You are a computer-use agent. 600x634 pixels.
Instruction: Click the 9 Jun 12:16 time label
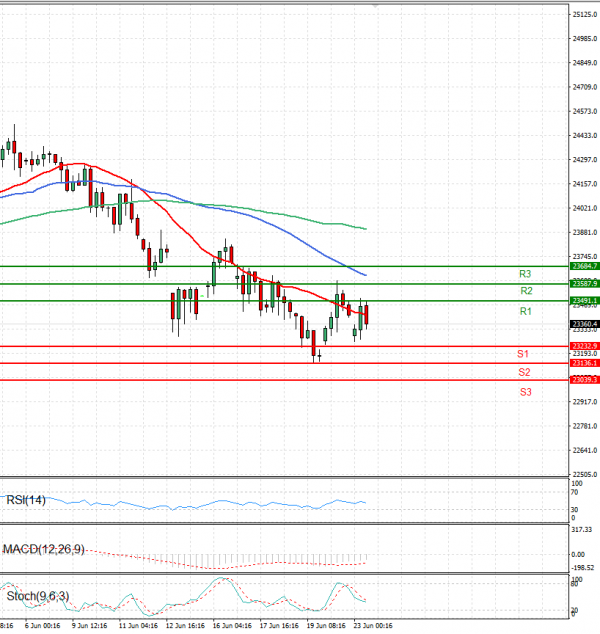(x=89, y=626)
